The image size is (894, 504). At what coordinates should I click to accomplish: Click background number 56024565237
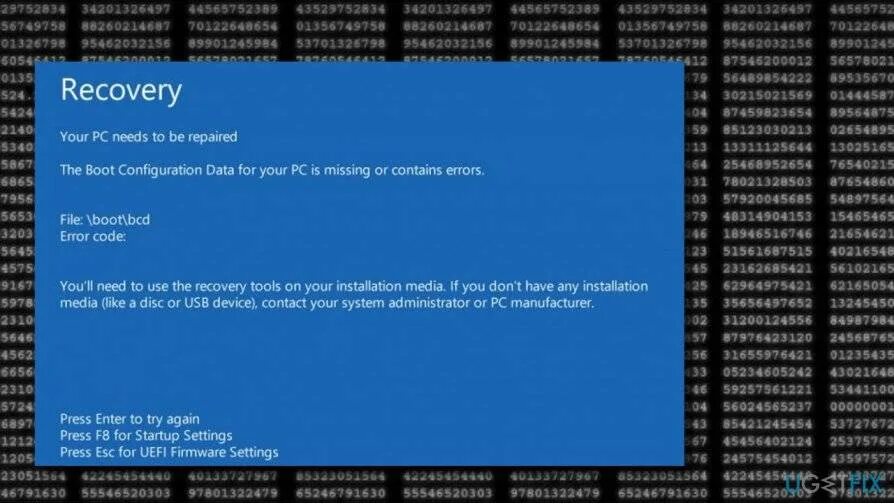[x=767, y=407]
